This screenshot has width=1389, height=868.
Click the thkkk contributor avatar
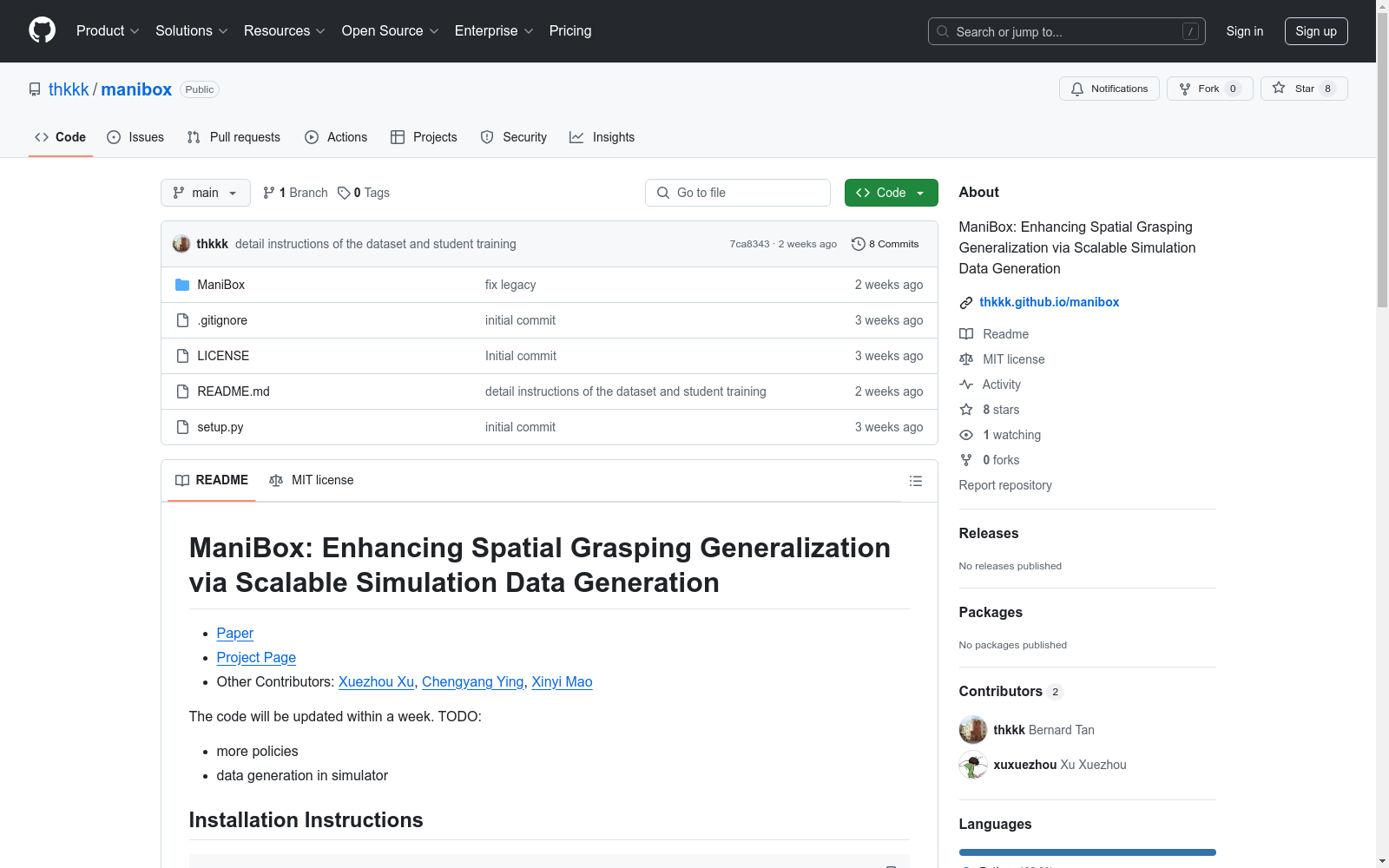click(973, 730)
